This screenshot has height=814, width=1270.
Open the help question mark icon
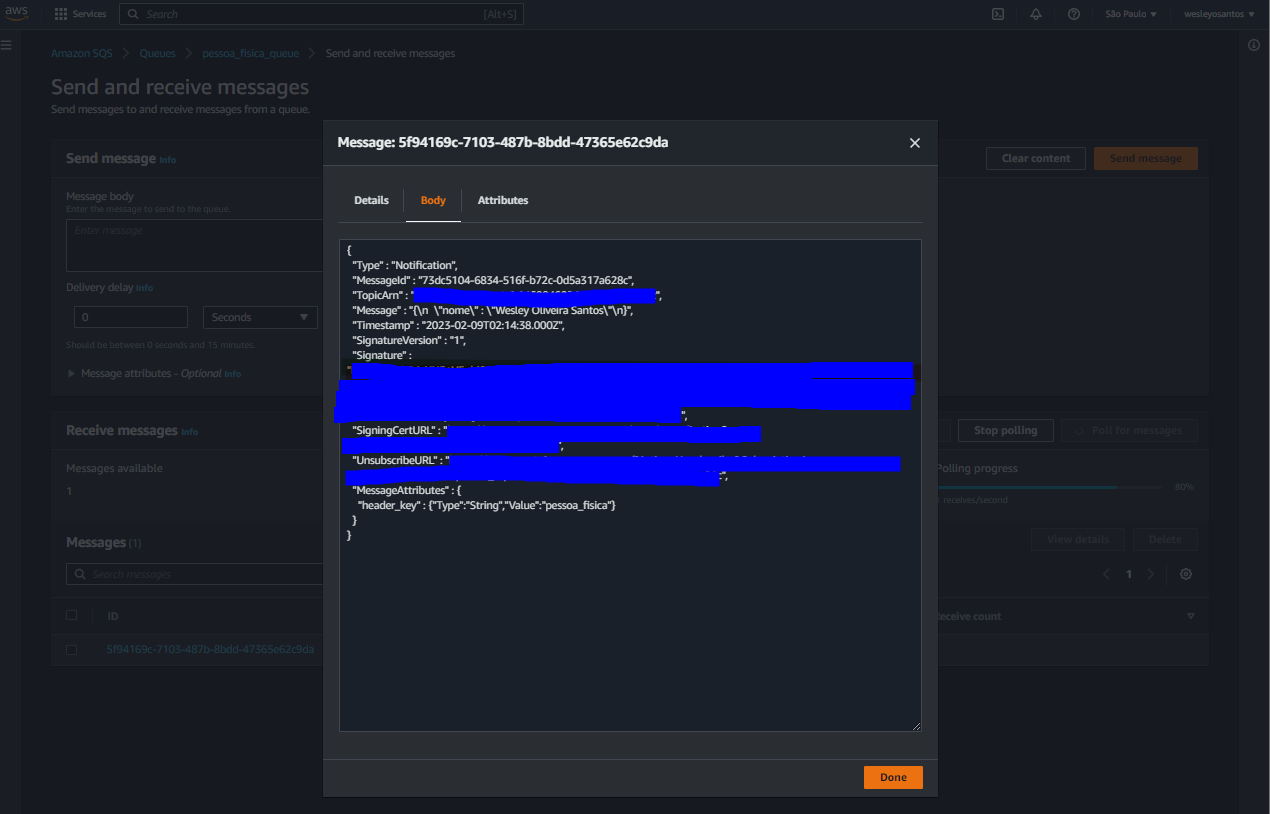1073,14
